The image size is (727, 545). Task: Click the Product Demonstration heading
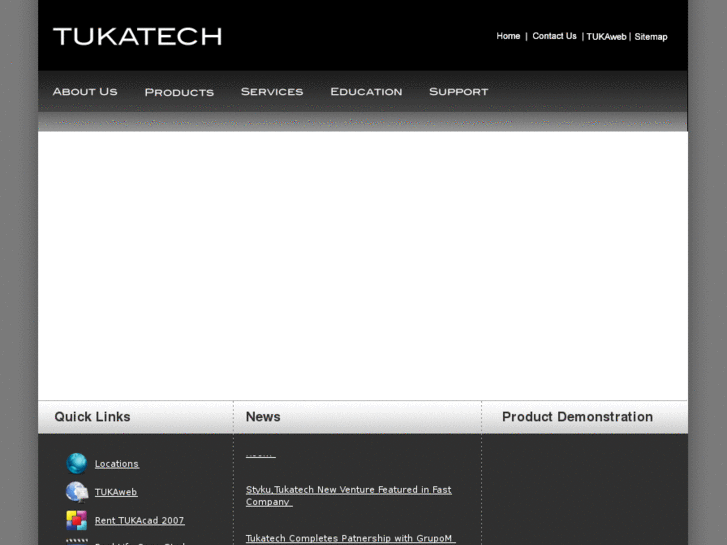coord(577,417)
